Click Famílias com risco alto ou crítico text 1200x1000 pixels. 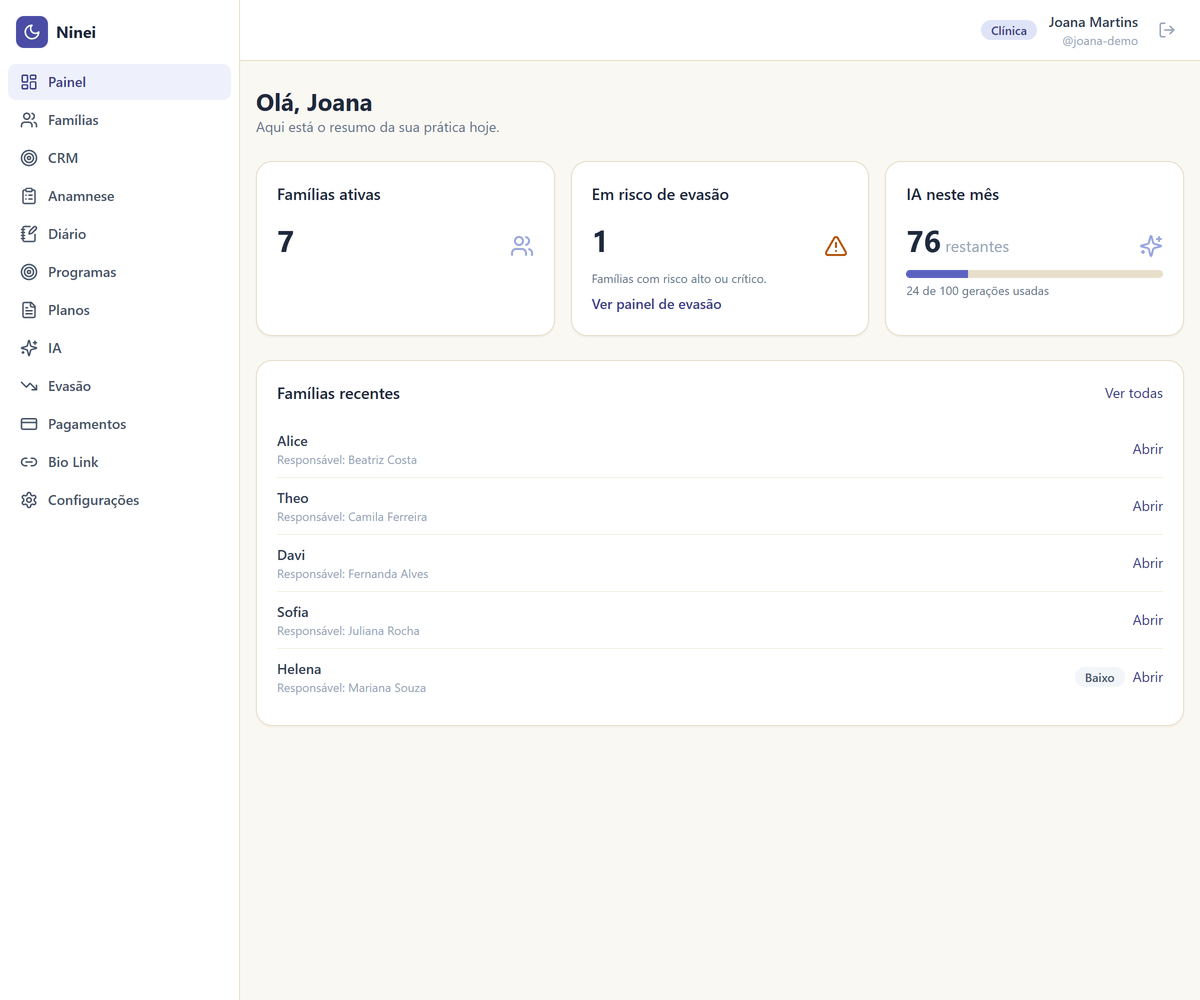[679, 279]
